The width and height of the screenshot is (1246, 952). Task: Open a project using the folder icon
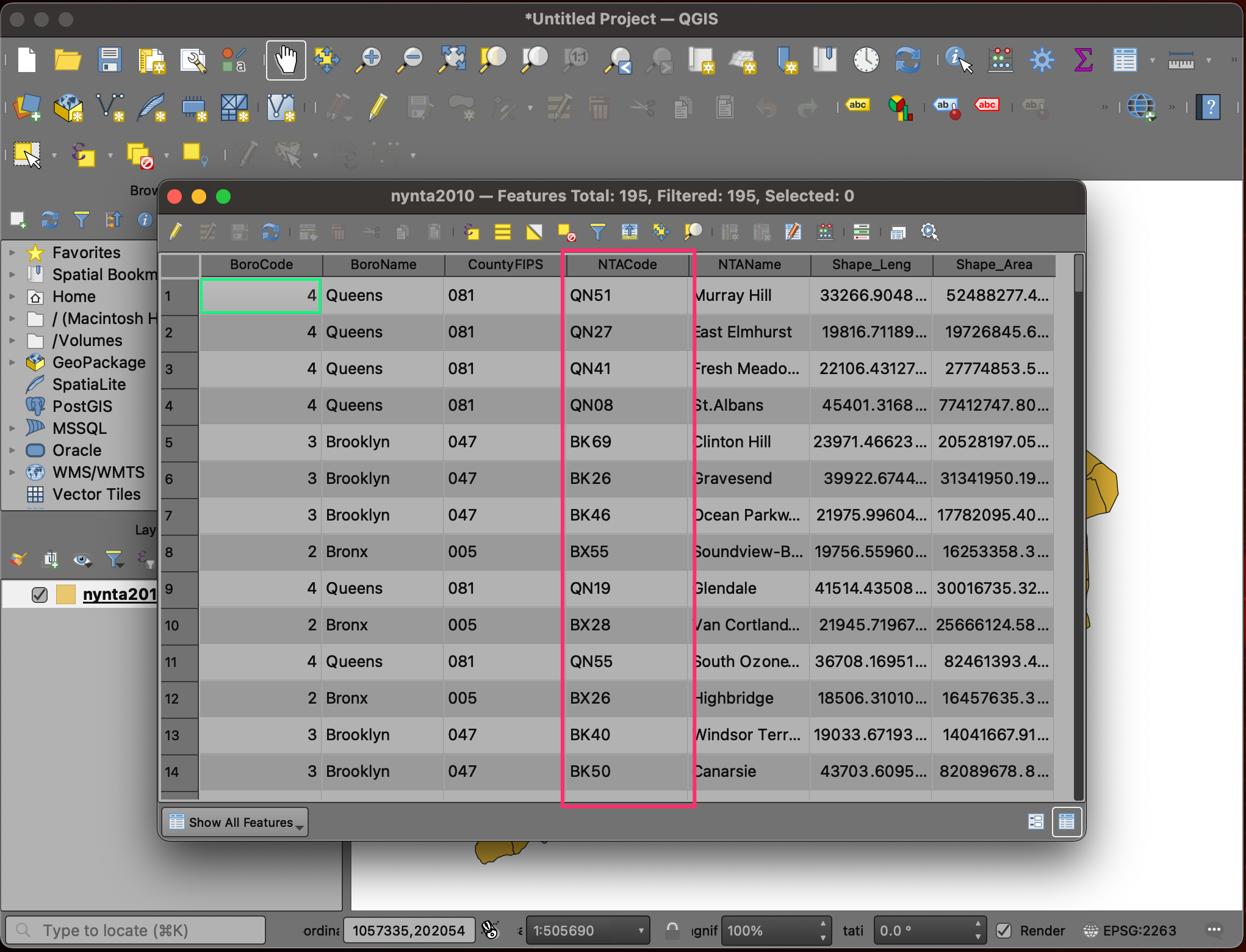68,60
